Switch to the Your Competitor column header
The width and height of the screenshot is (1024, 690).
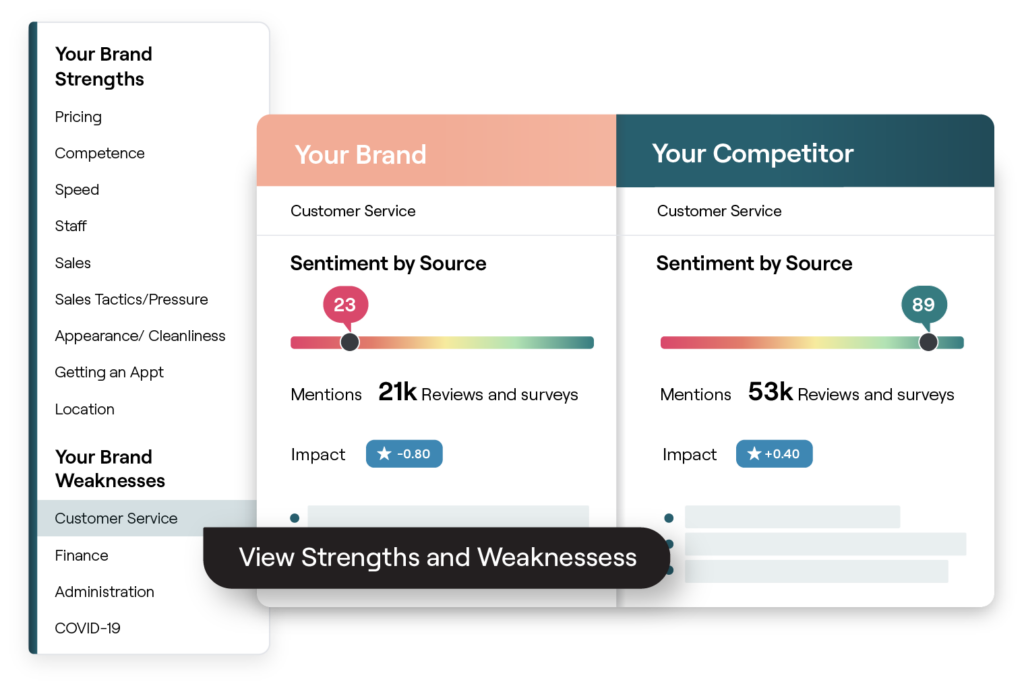point(752,153)
